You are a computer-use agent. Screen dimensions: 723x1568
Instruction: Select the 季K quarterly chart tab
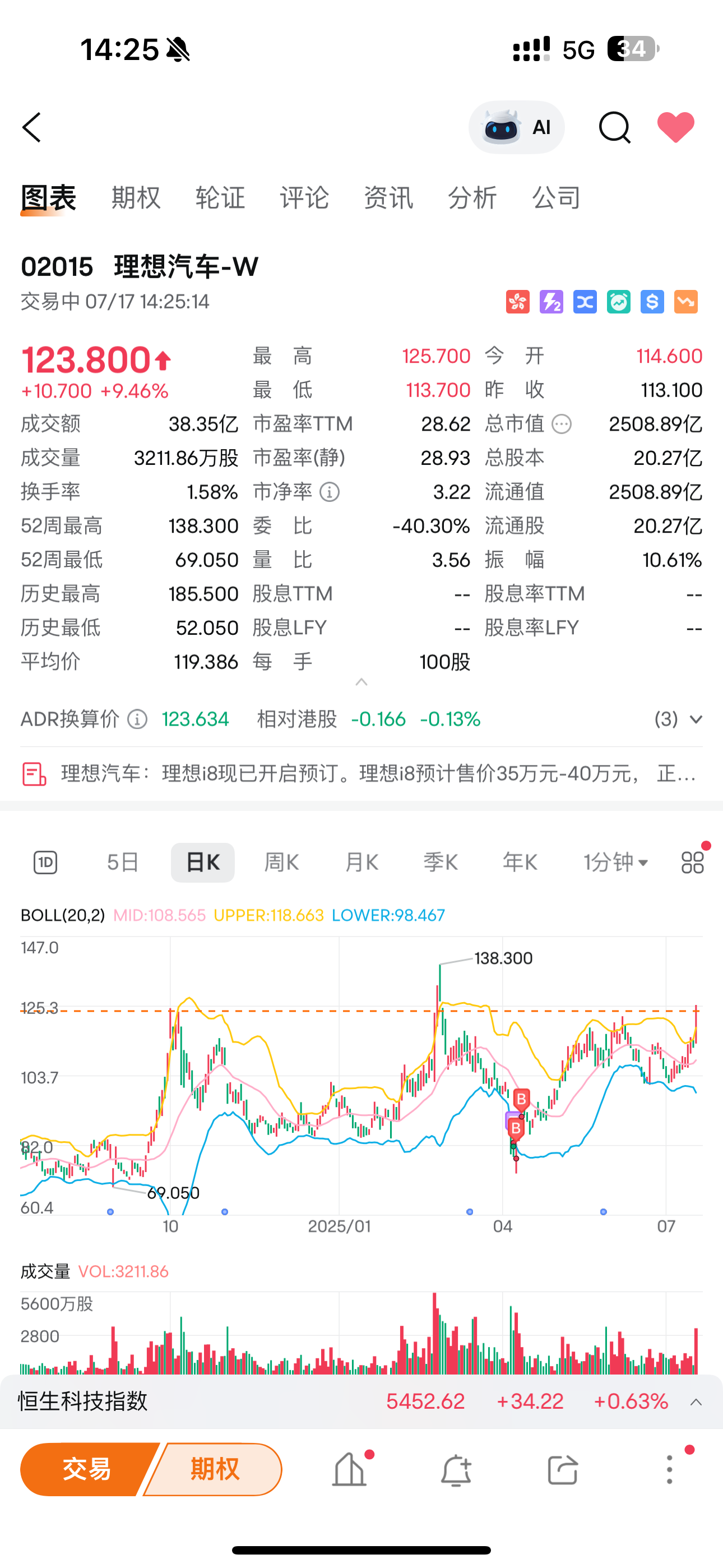coord(441,863)
